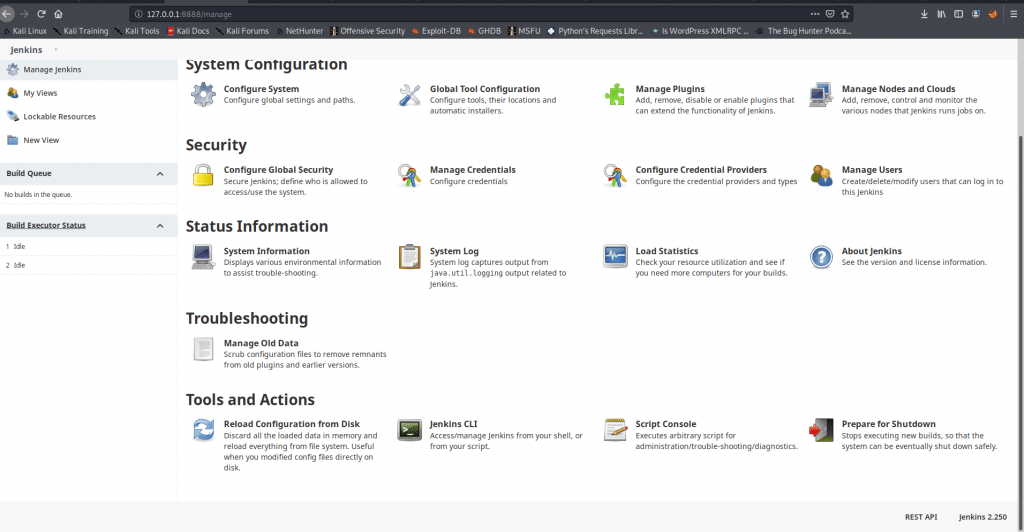1024x532 pixels.
Task: Click the System Log clipboard icon
Action: (409, 257)
